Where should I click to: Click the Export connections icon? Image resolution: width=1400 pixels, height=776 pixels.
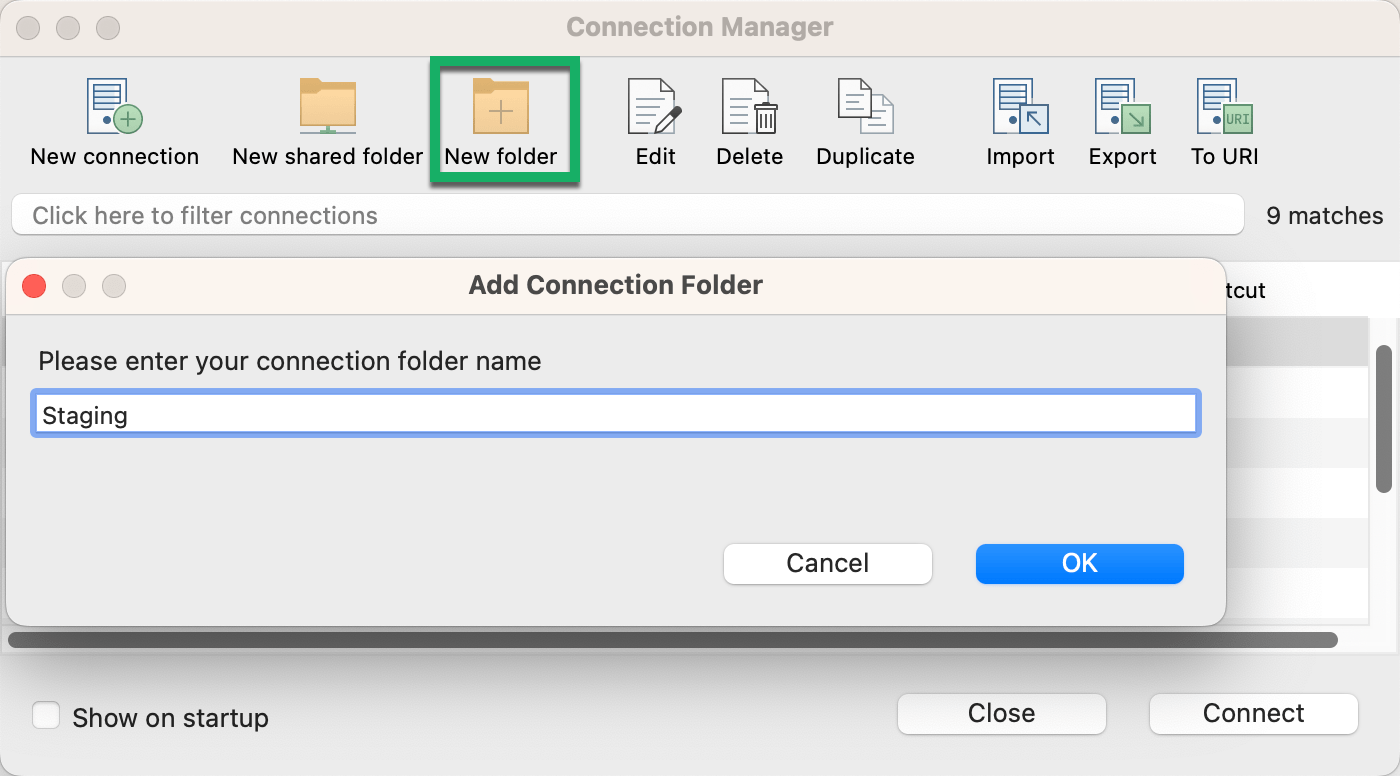click(1122, 108)
